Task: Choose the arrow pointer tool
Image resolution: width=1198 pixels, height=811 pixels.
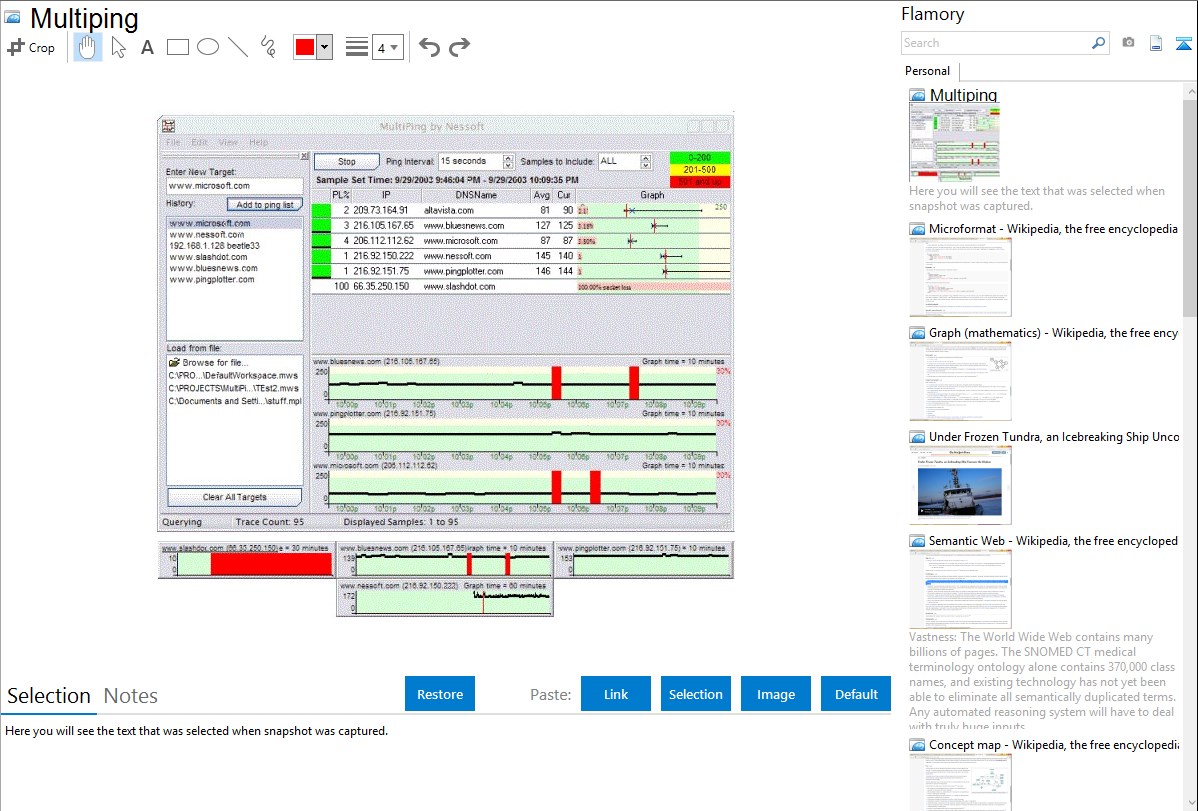Action: [118, 47]
